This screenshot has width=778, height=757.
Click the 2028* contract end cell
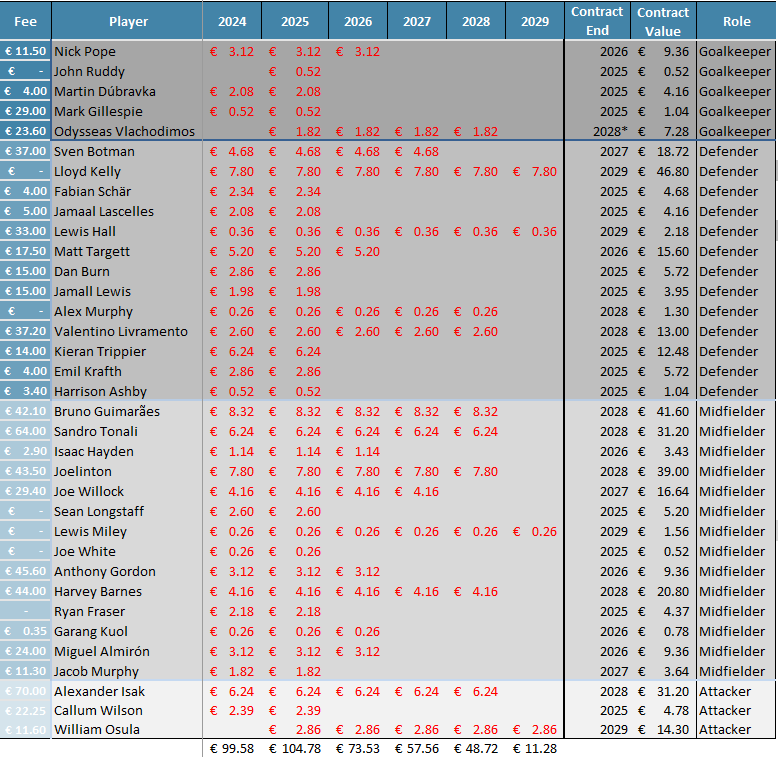point(597,131)
